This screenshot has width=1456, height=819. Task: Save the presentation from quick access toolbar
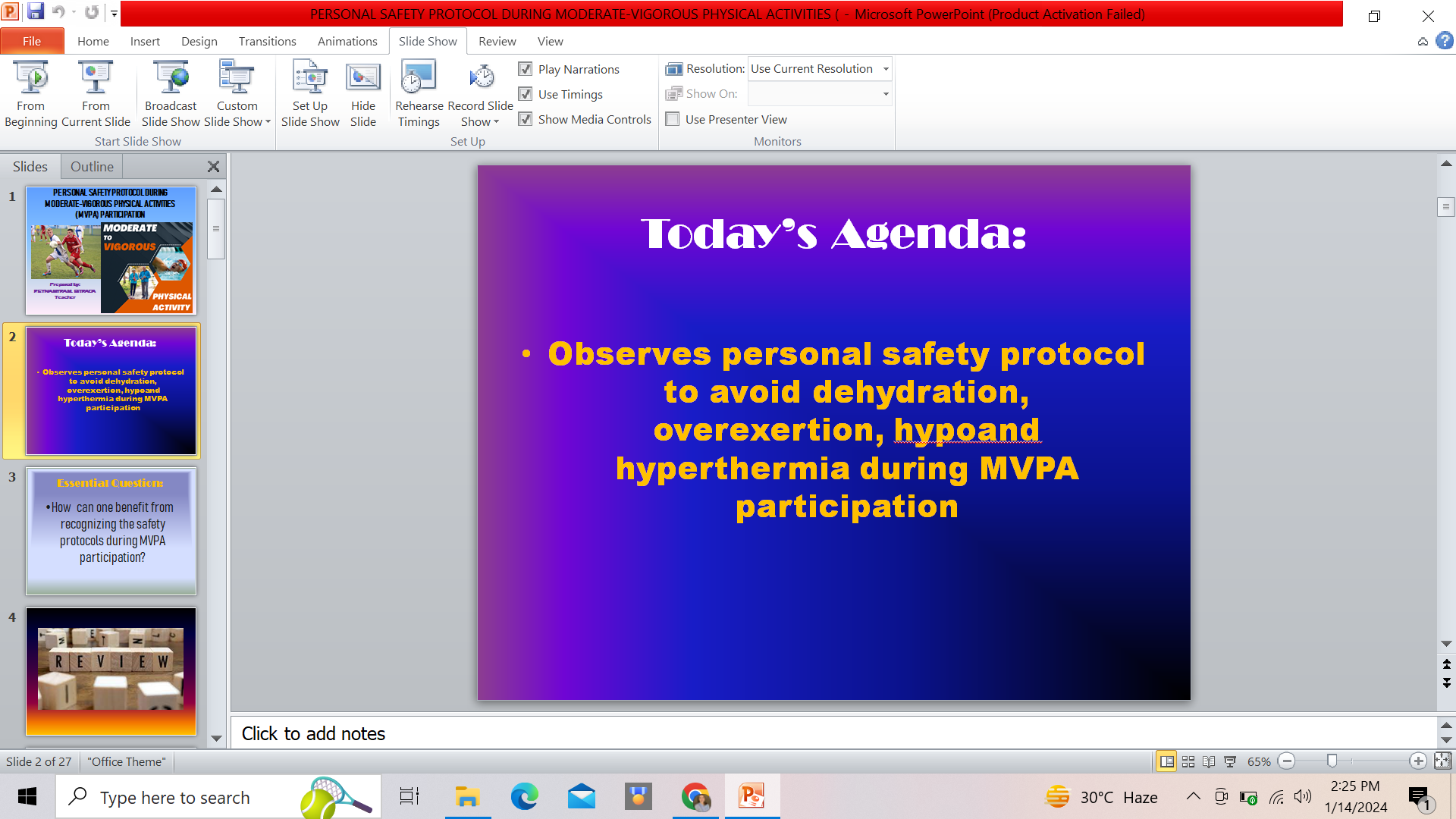tap(35, 11)
